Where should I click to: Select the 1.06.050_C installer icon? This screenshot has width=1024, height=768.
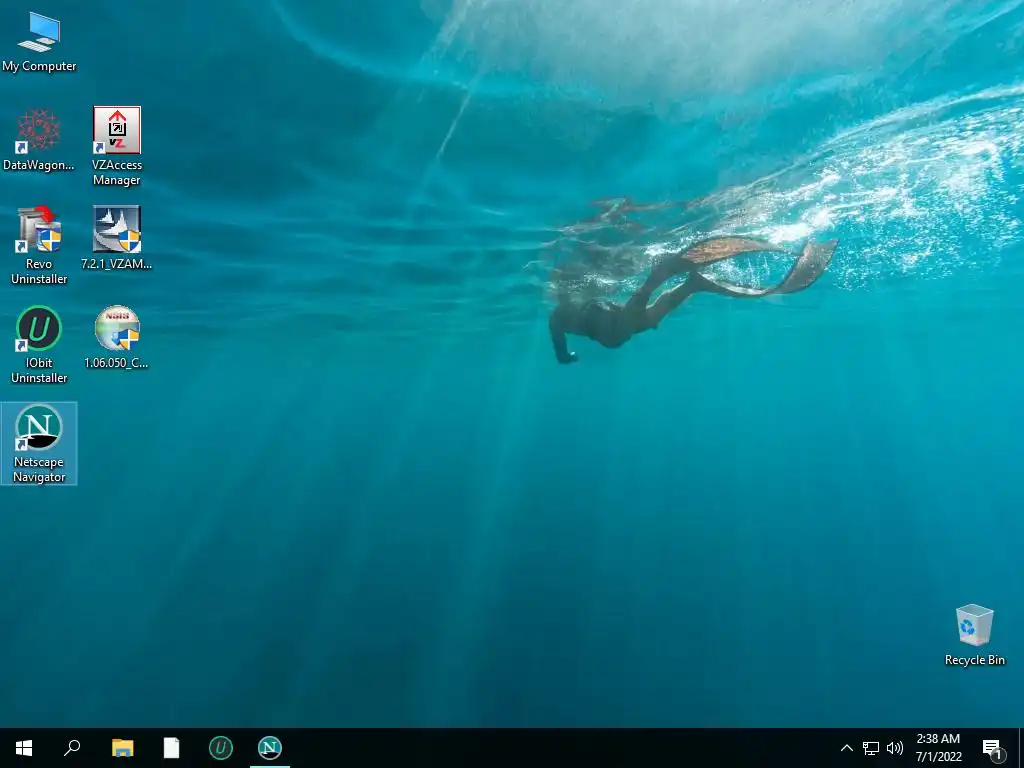(x=117, y=337)
